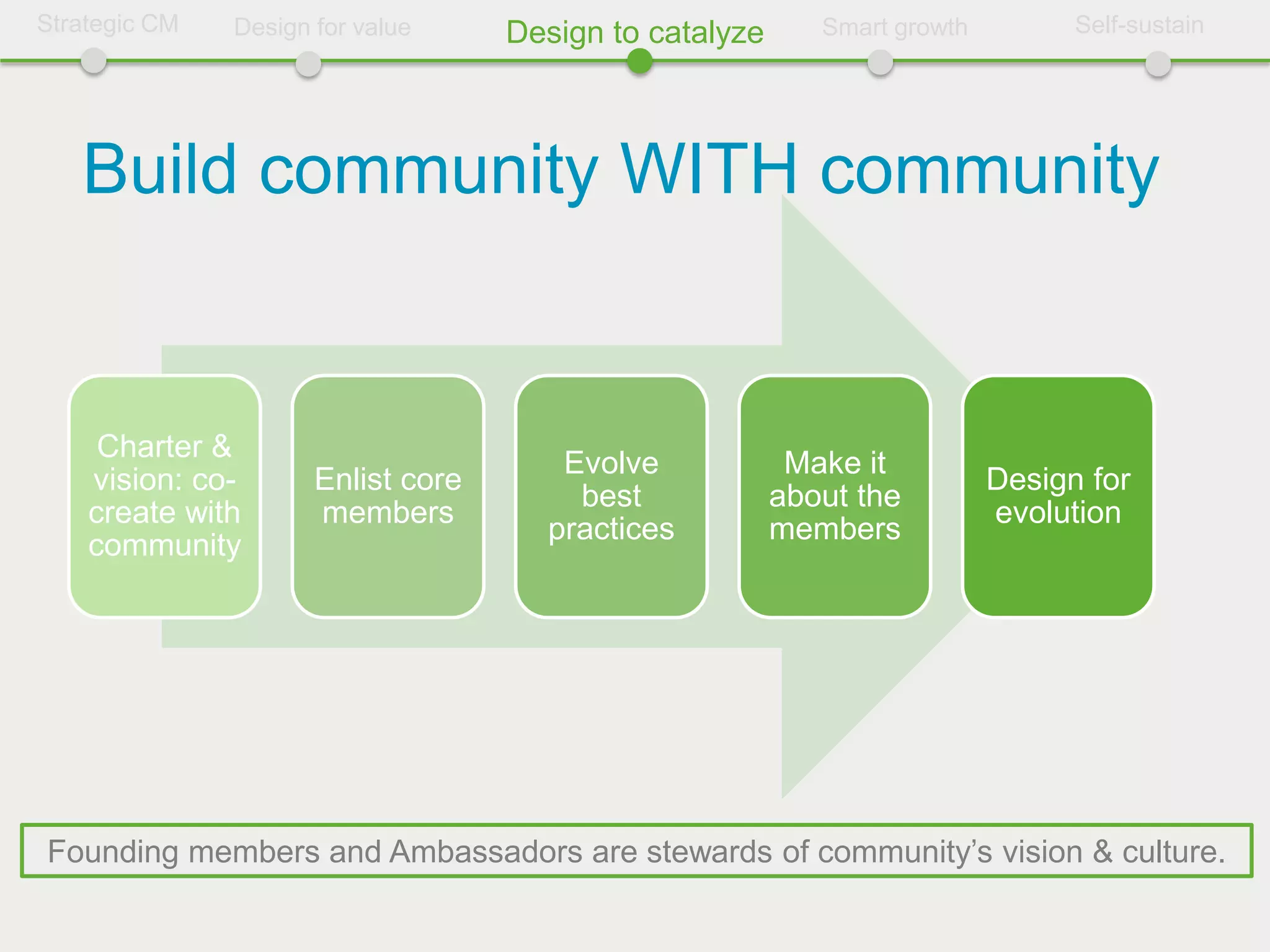Click the Founding members and Ambassadors text box
This screenshot has width=1270, height=952.
[x=636, y=851]
